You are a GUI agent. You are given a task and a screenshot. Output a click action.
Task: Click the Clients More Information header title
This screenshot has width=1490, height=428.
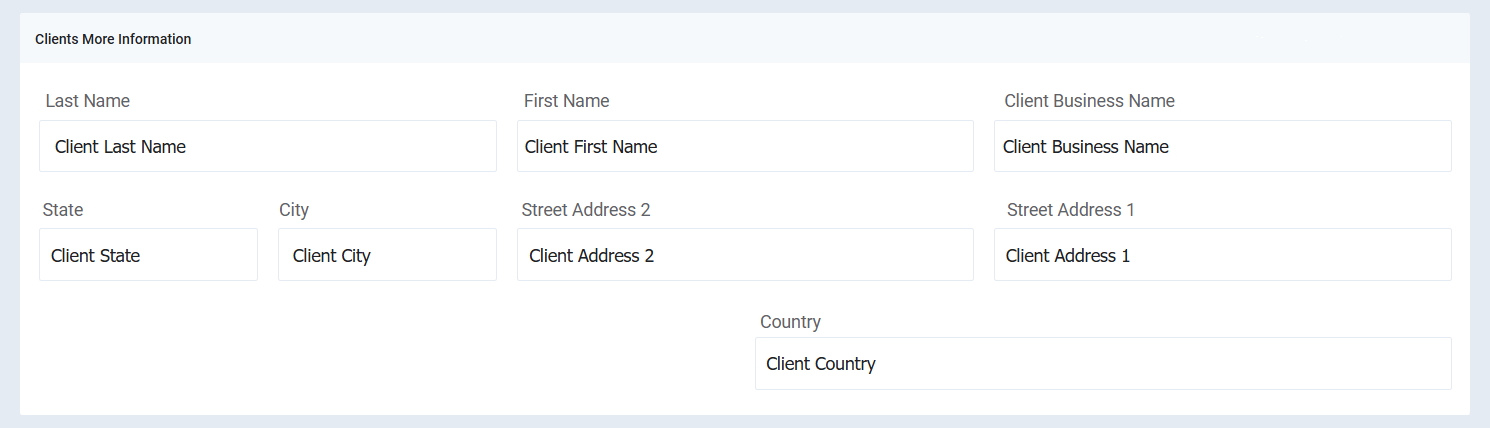113,39
